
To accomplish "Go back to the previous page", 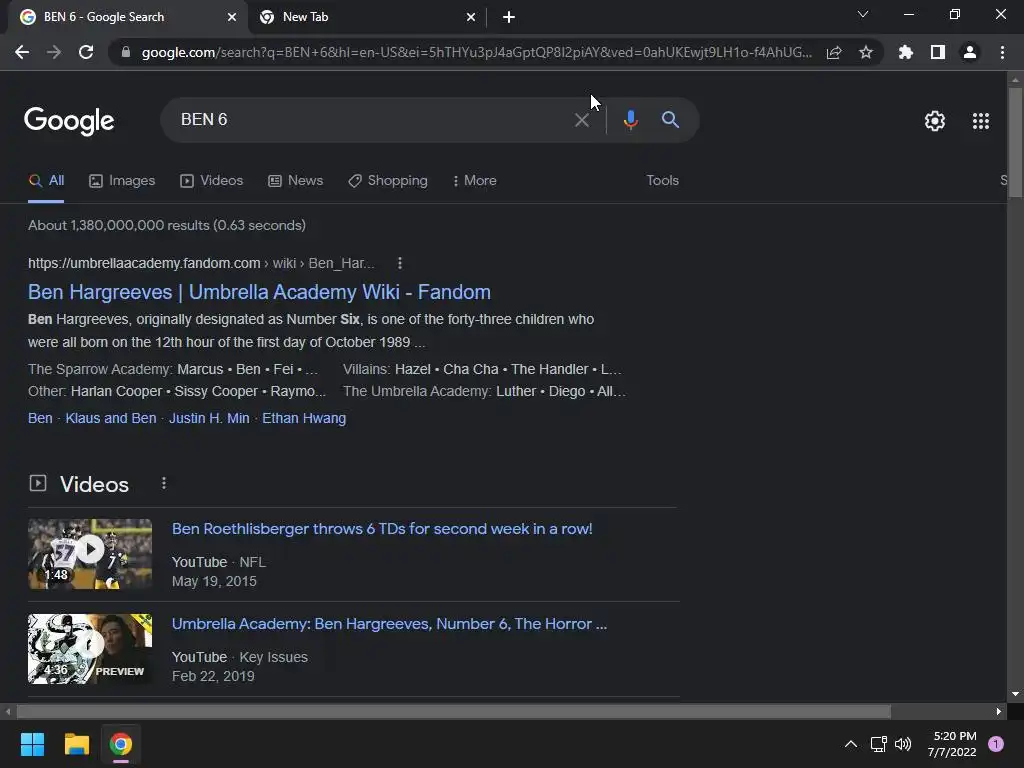I will 22,52.
